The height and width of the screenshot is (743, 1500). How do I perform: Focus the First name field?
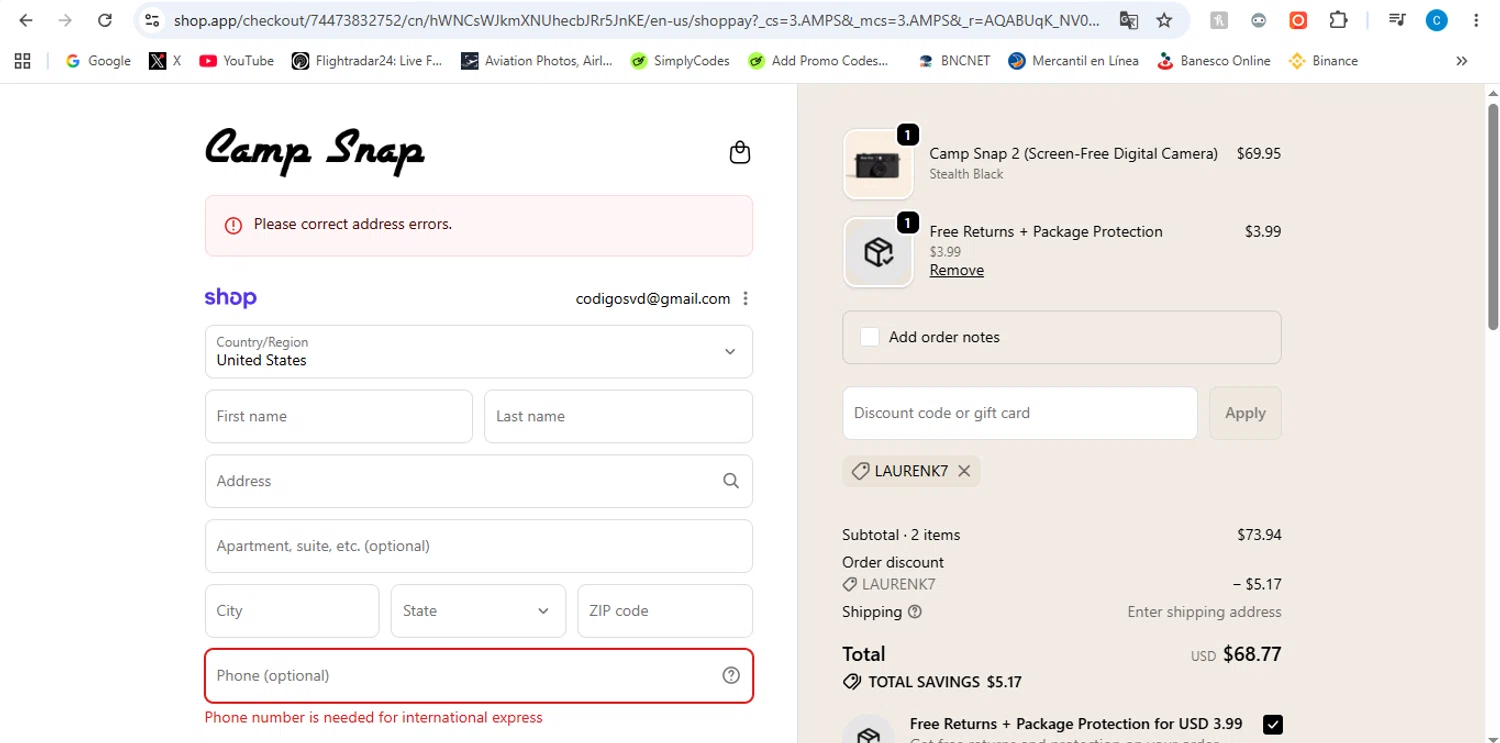click(x=339, y=416)
